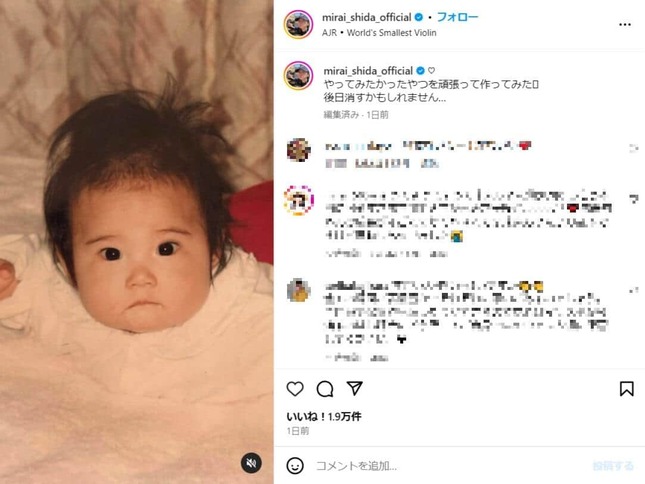Open comments via the speech bubble icon
The width and height of the screenshot is (645, 484).
(x=325, y=389)
